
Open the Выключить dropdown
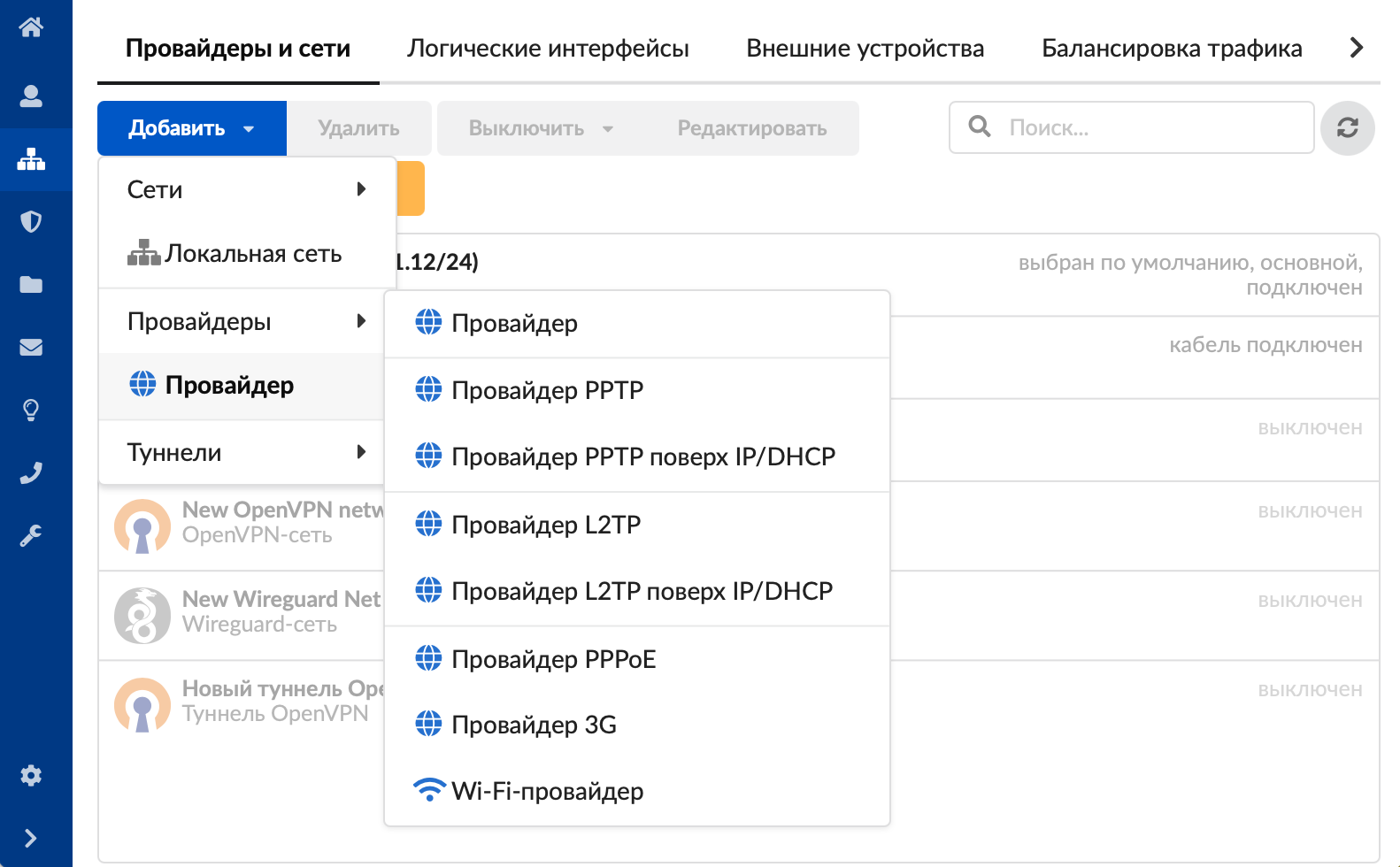(540, 128)
